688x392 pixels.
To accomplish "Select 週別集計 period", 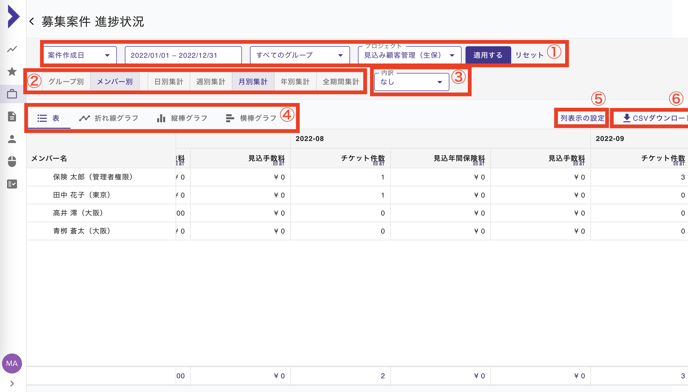I will [x=211, y=82].
